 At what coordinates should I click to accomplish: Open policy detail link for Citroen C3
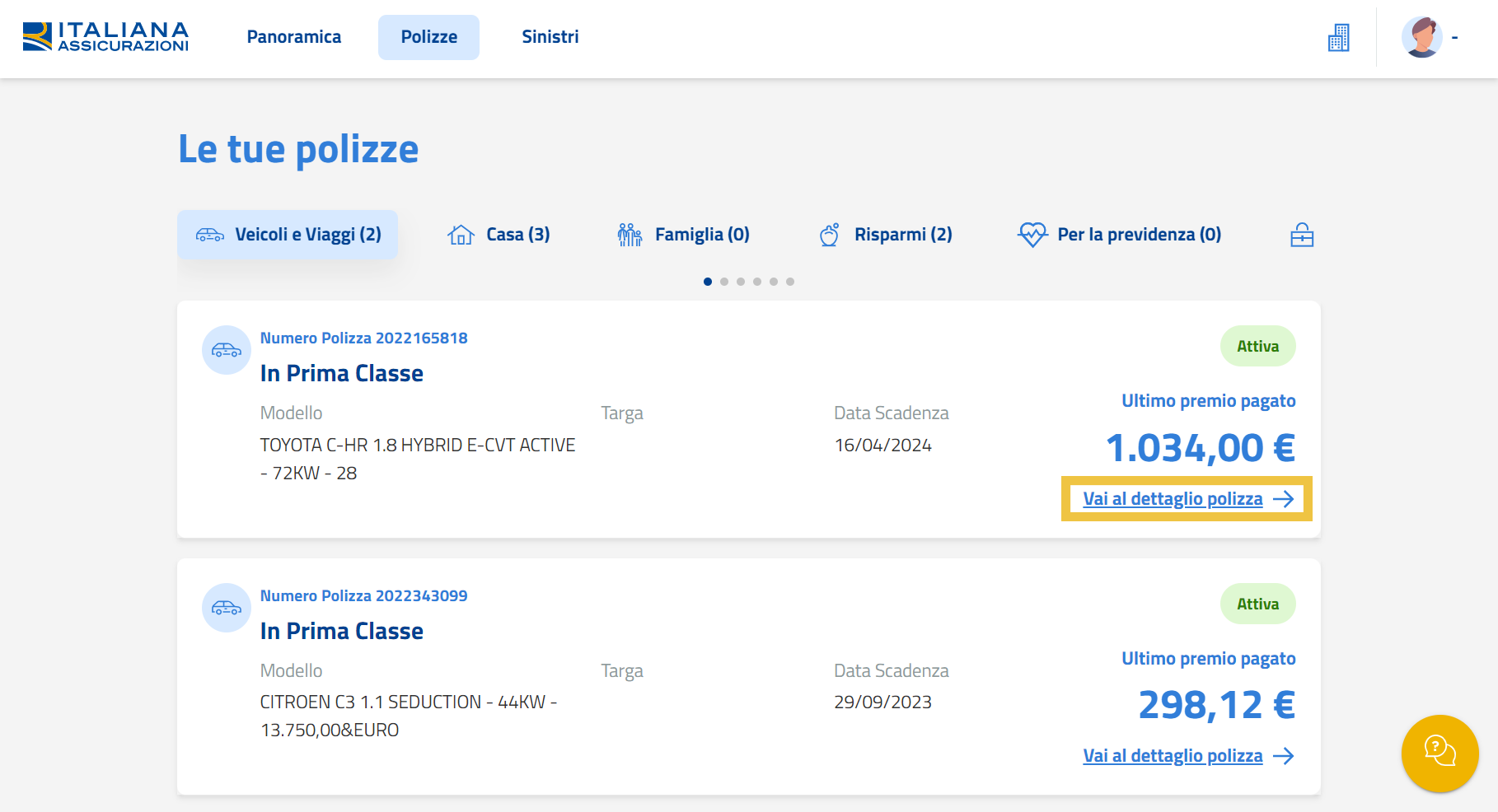click(x=1173, y=756)
